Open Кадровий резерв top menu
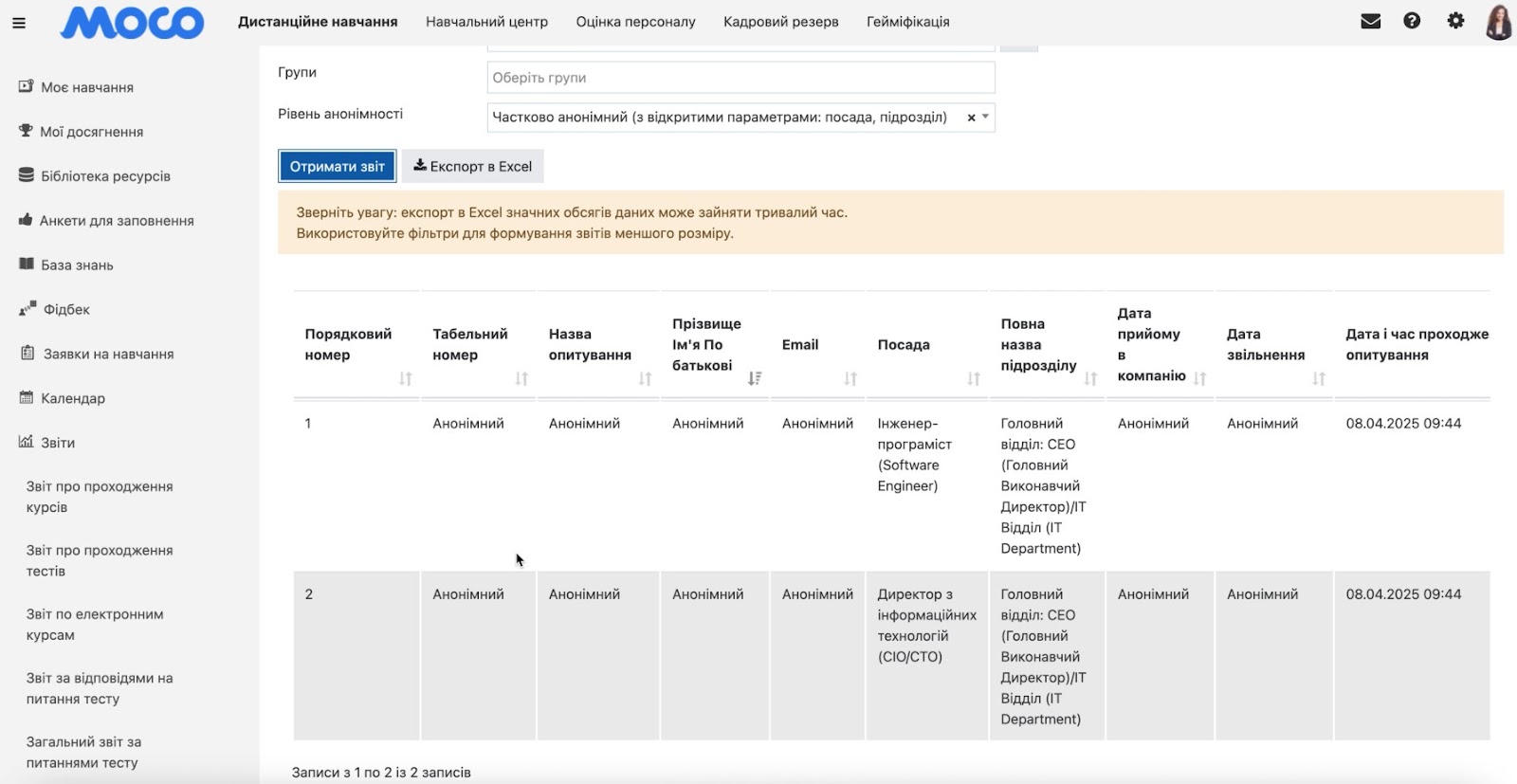The height and width of the screenshot is (784, 1517). [x=780, y=22]
